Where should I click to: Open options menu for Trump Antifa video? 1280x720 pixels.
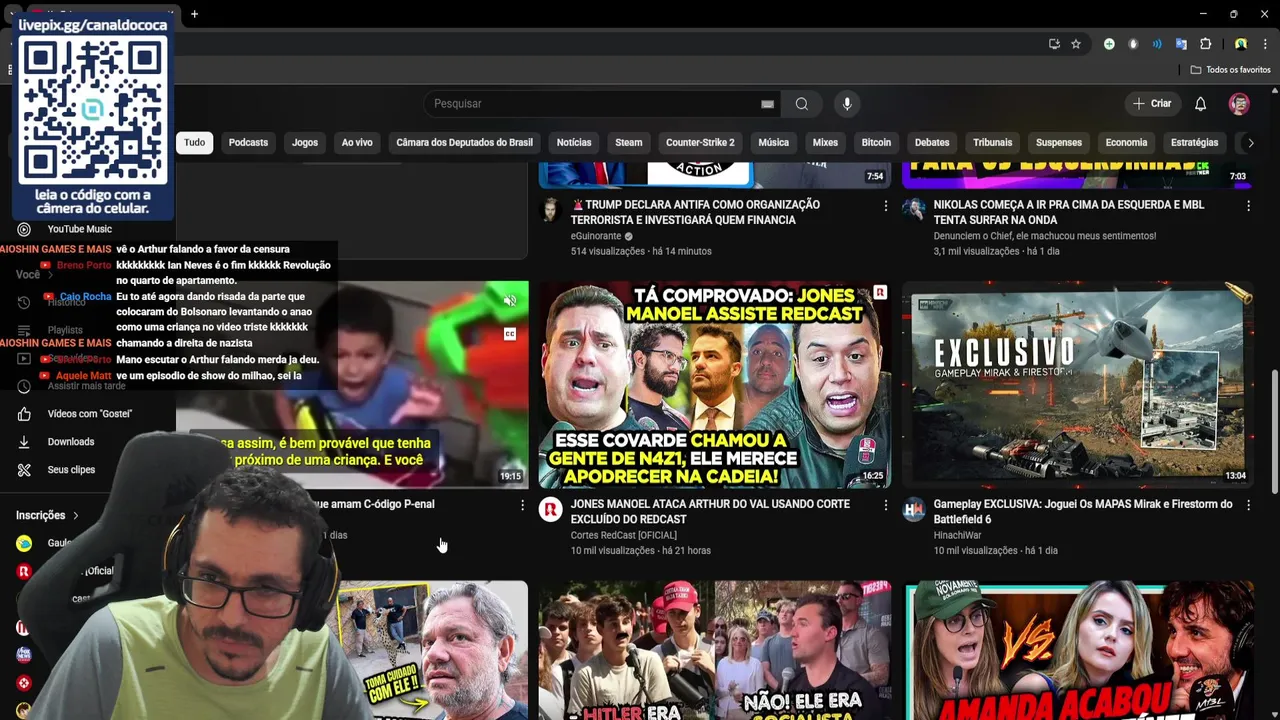tap(885, 206)
